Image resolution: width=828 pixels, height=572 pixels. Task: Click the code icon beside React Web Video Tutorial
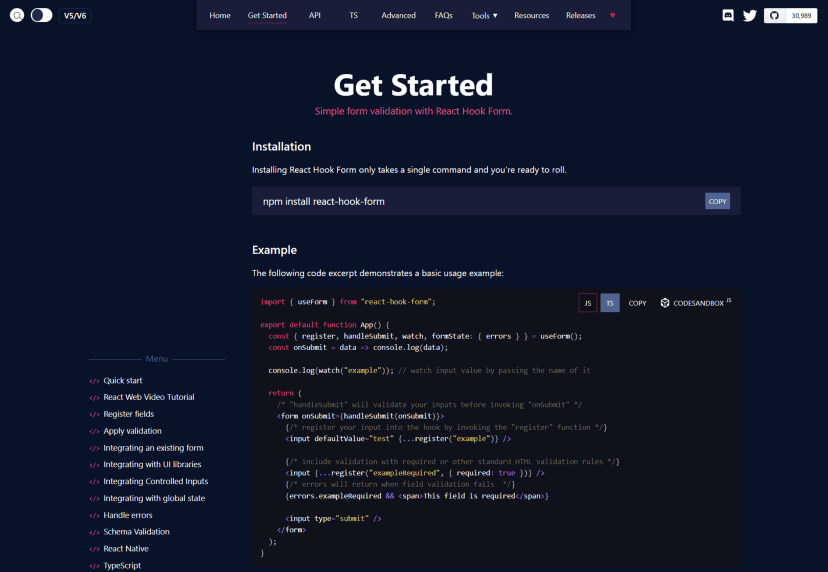point(95,398)
